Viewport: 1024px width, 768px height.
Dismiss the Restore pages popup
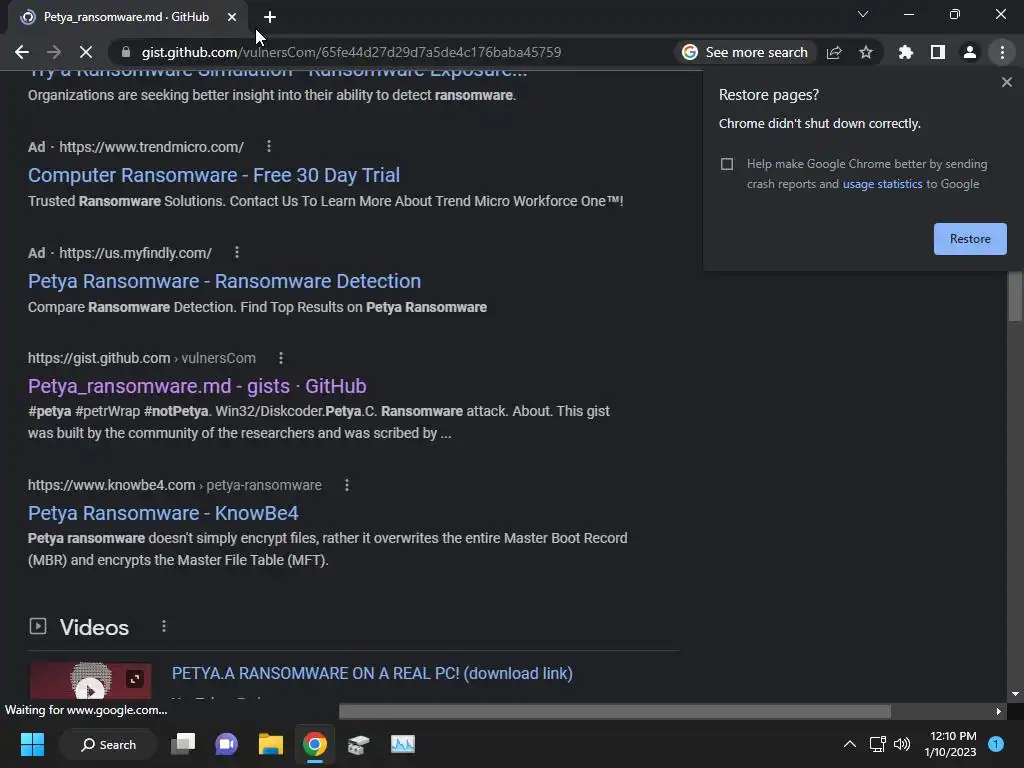(x=1006, y=82)
